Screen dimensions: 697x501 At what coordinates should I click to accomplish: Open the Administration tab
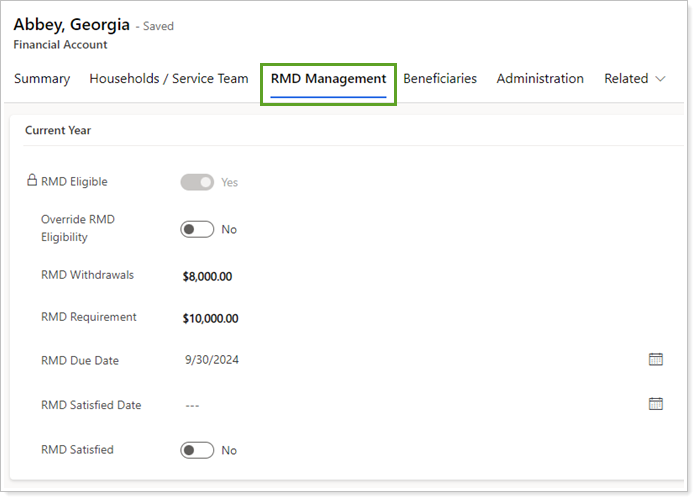tap(540, 79)
